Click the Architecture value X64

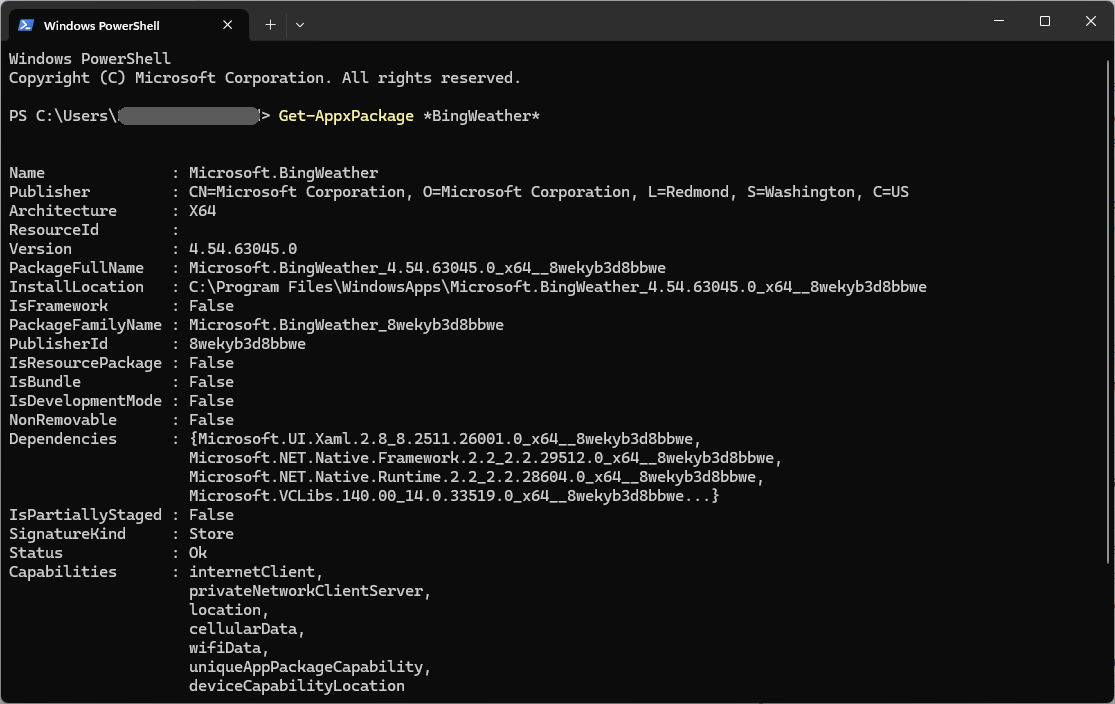202,211
